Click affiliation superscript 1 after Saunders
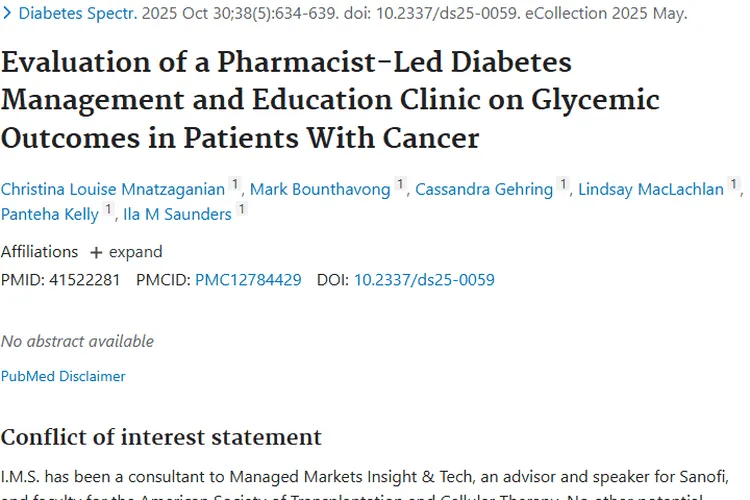Viewport: 750px width, 500px height. click(241, 209)
